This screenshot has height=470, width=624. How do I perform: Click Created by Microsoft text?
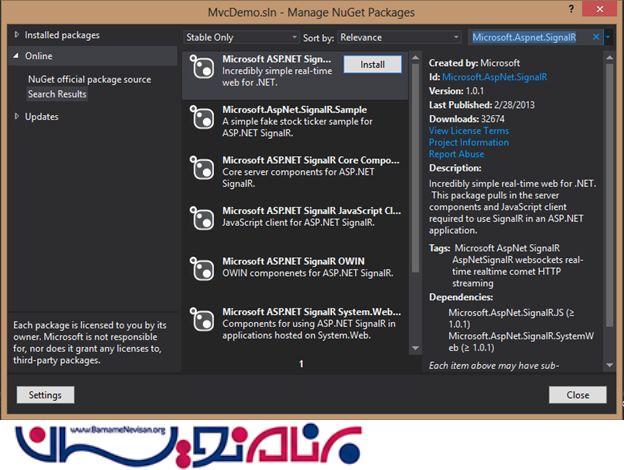474,63
